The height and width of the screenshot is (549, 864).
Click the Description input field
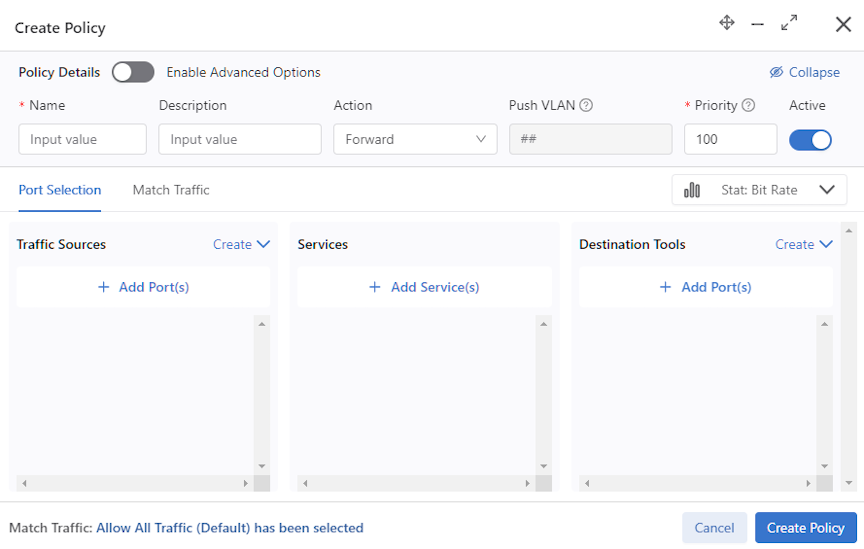240,139
